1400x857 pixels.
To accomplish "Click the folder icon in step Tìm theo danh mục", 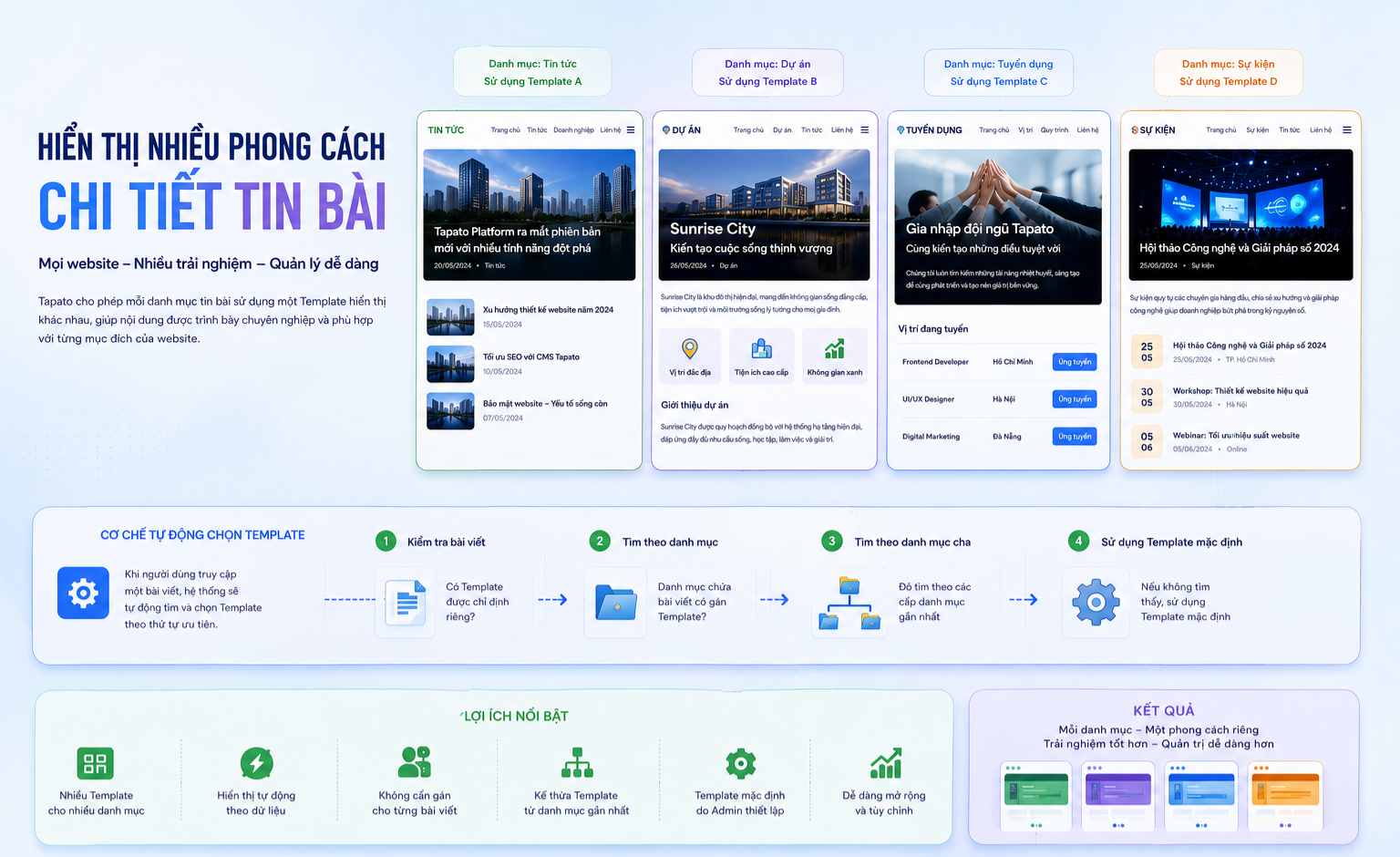I will pos(616,602).
